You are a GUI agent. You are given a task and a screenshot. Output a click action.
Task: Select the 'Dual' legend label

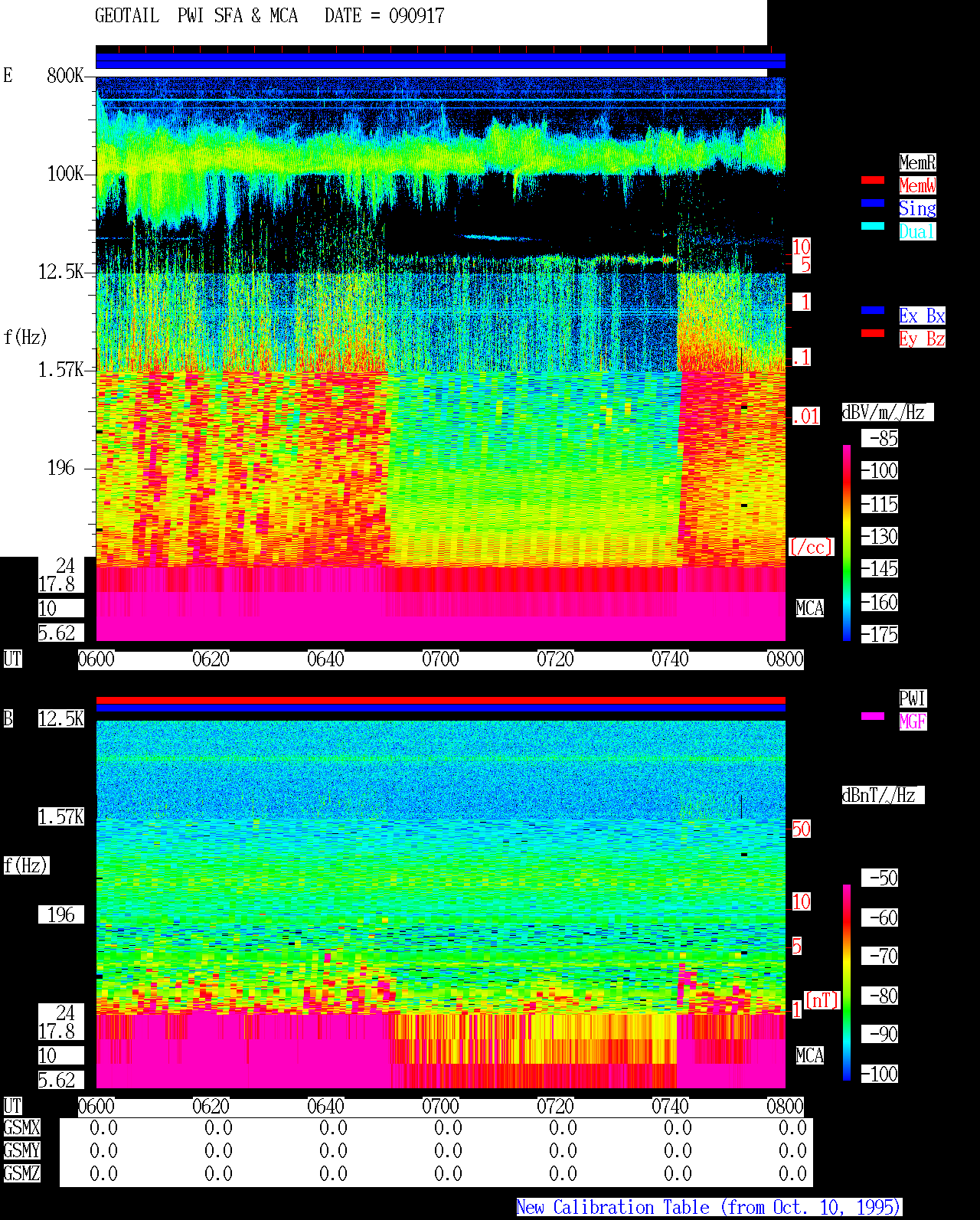[x=917, y=231]
